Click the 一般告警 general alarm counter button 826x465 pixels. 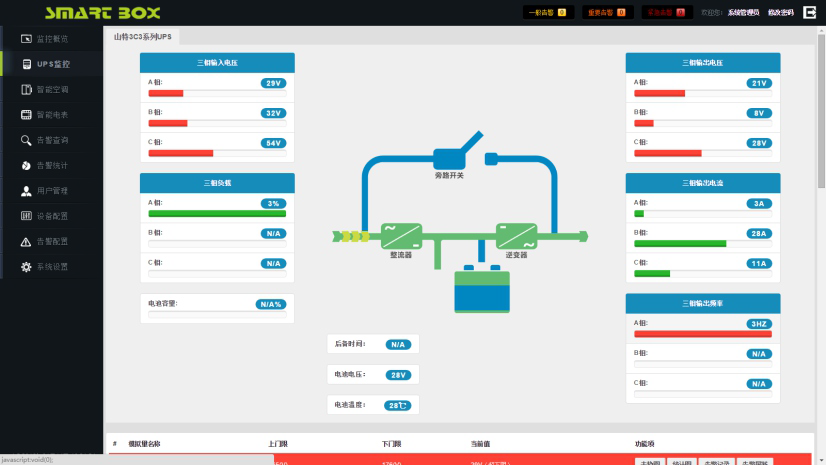click(548, 13)
